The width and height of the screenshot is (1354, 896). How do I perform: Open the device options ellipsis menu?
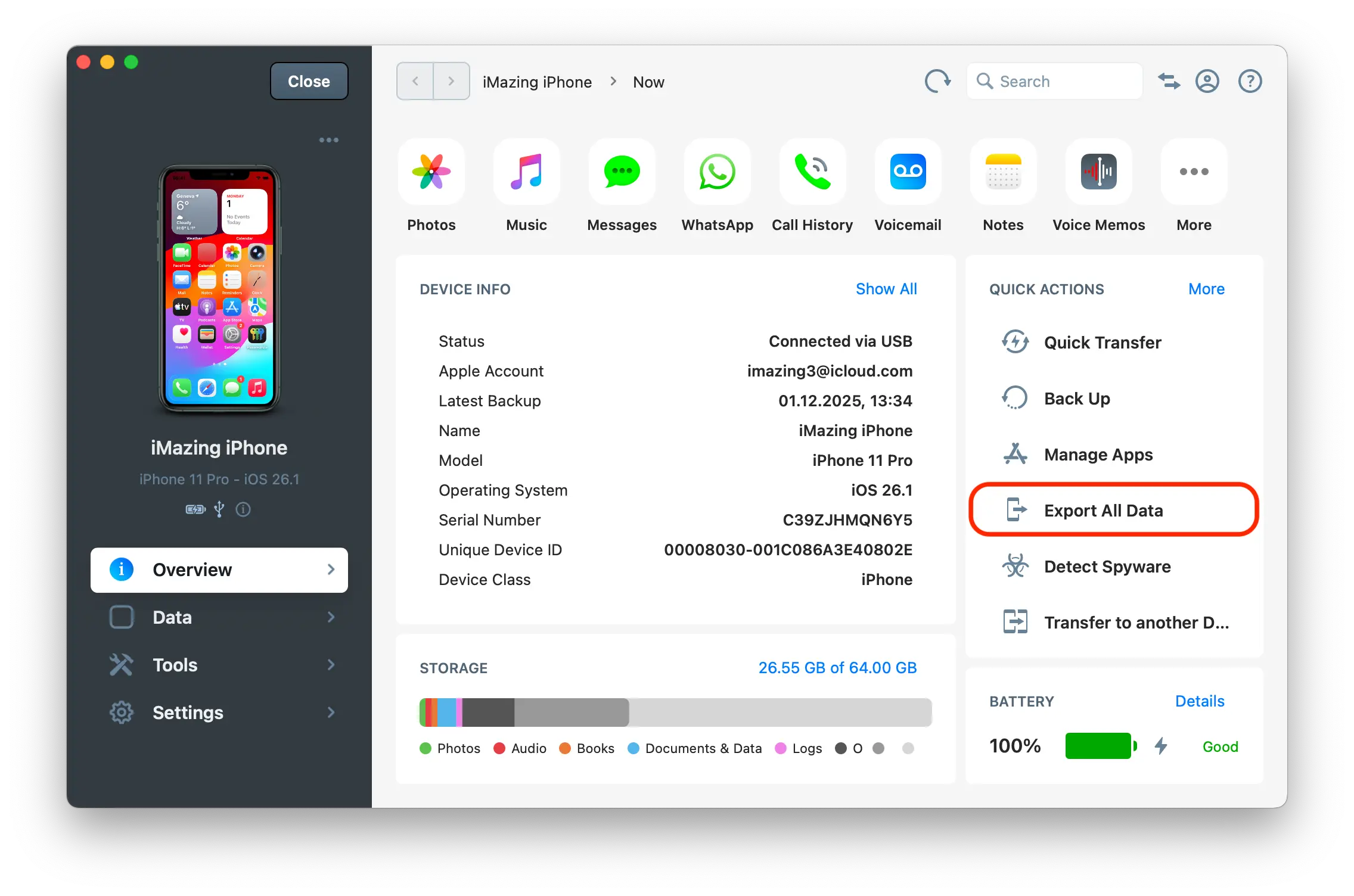point(328,139)
